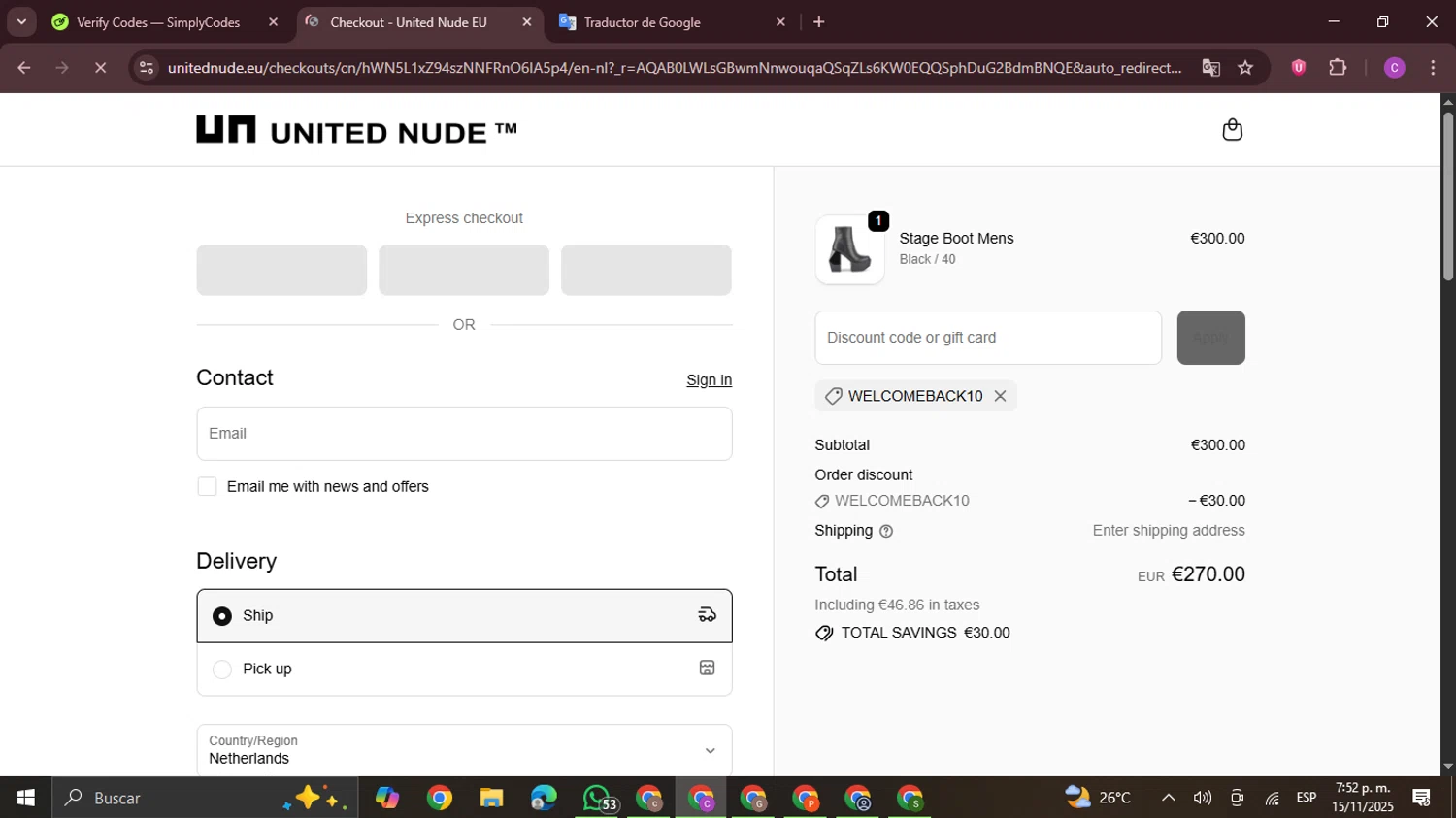Go back to the previous page
The image size is (1456, 818).
(x=24, y=68)
